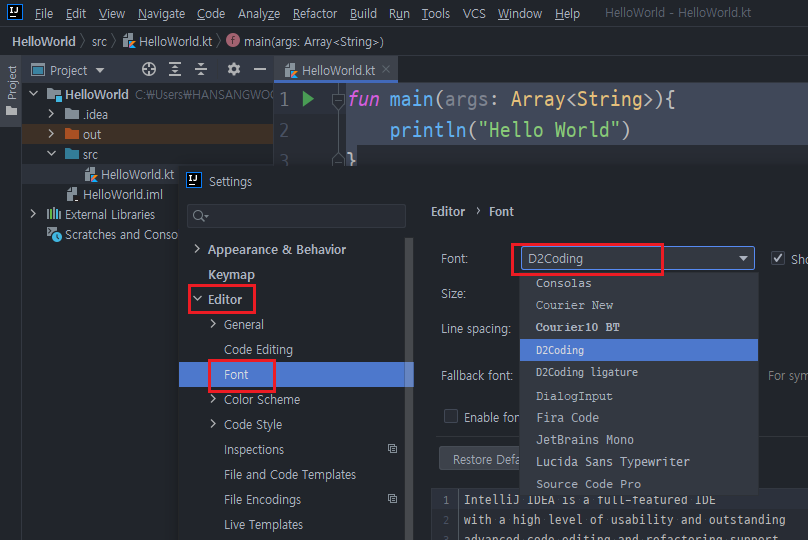808x540 pixels.
Task: Open Code Editing settings
Action: tap(258, 349)
